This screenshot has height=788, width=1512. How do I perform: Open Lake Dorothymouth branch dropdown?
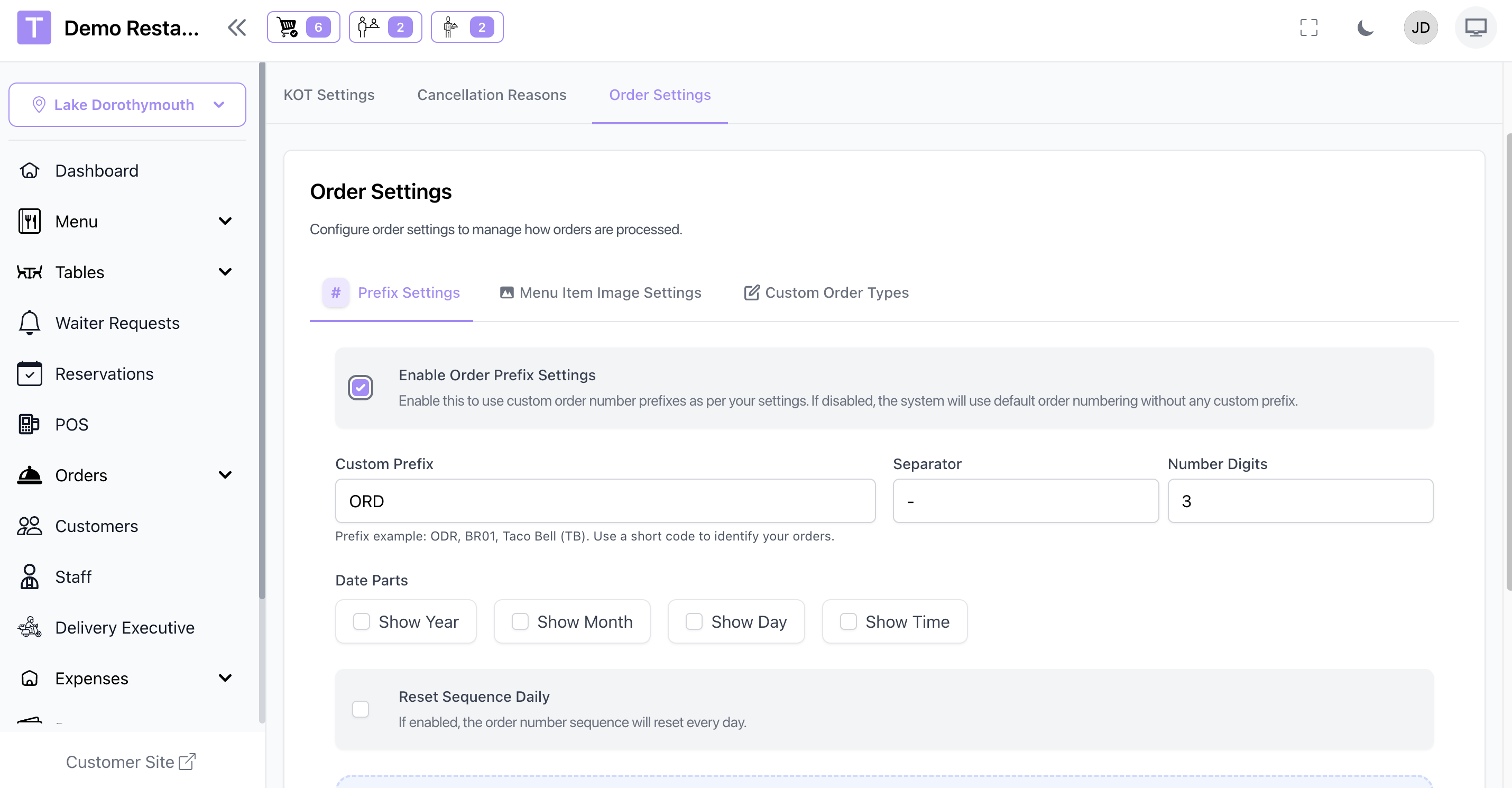point(127,105)
